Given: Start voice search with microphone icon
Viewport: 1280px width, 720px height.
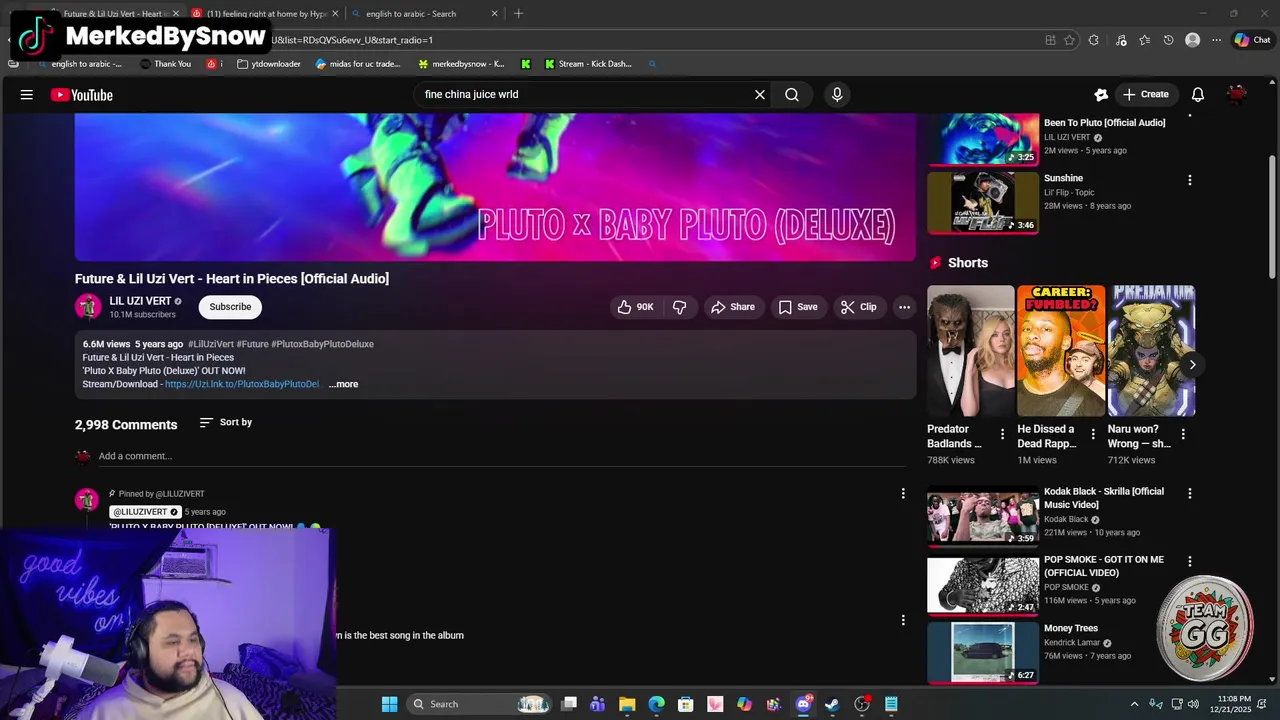Looking at the screenshot, I should coord(837,95).
